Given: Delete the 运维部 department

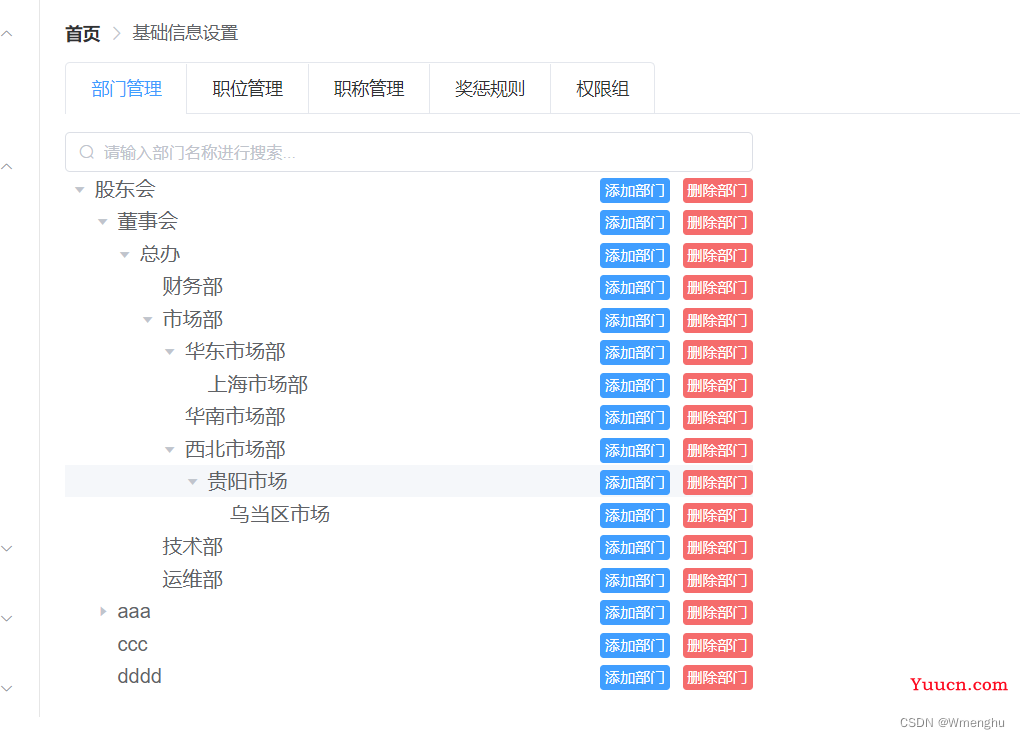Looking at the screenshot, I should coord(718,581).
